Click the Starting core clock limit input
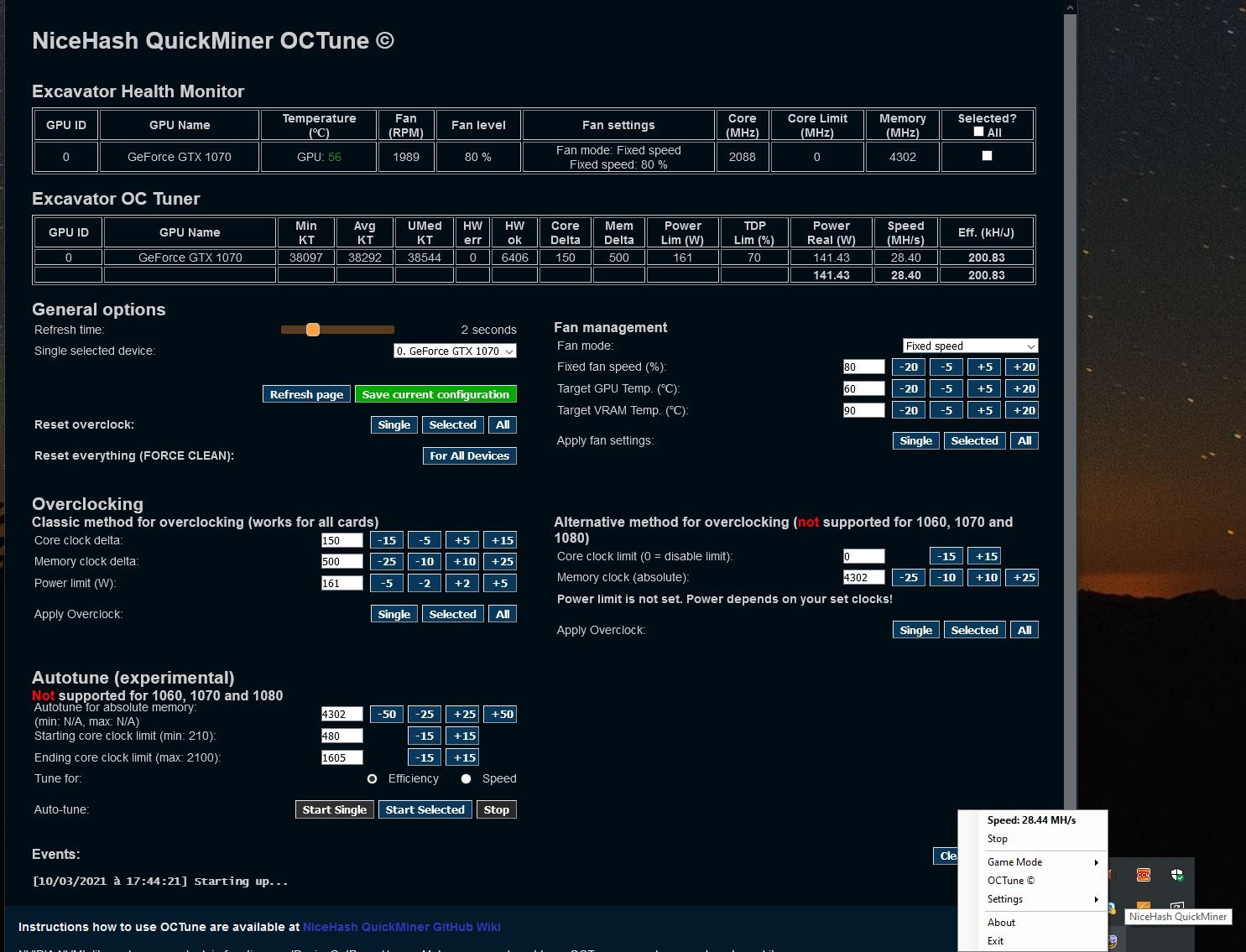The height and width of the screenshot is (952, 1246). 341,736
